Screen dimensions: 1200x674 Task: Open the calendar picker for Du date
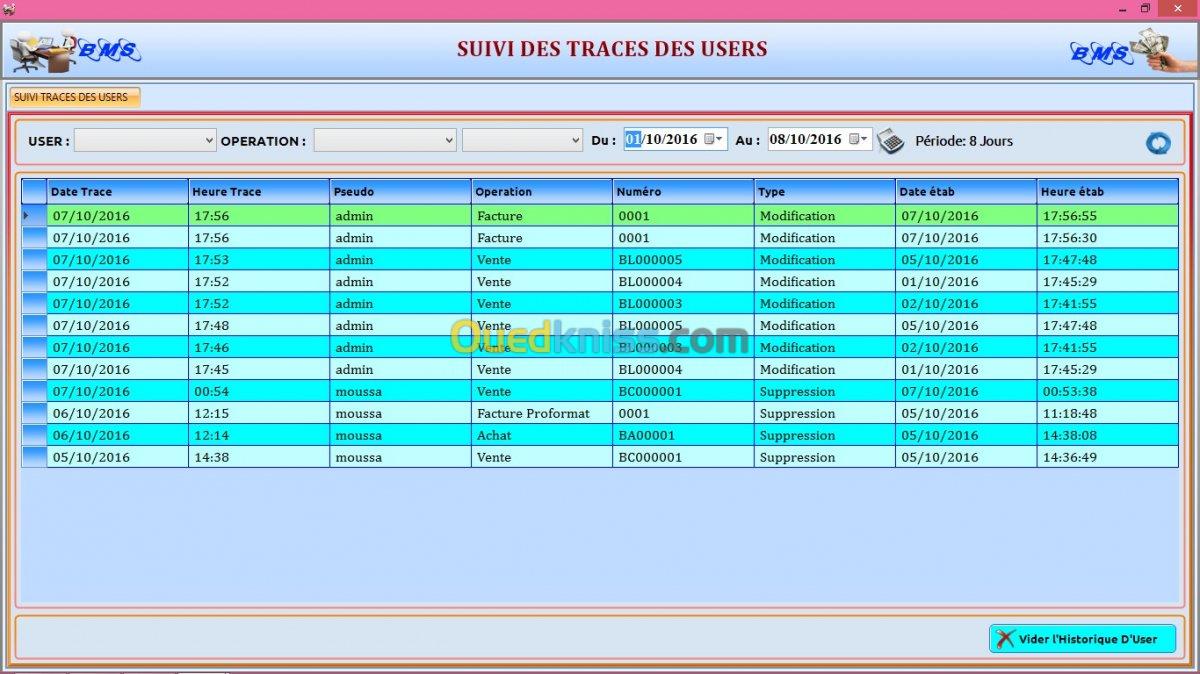pos(713,140)
